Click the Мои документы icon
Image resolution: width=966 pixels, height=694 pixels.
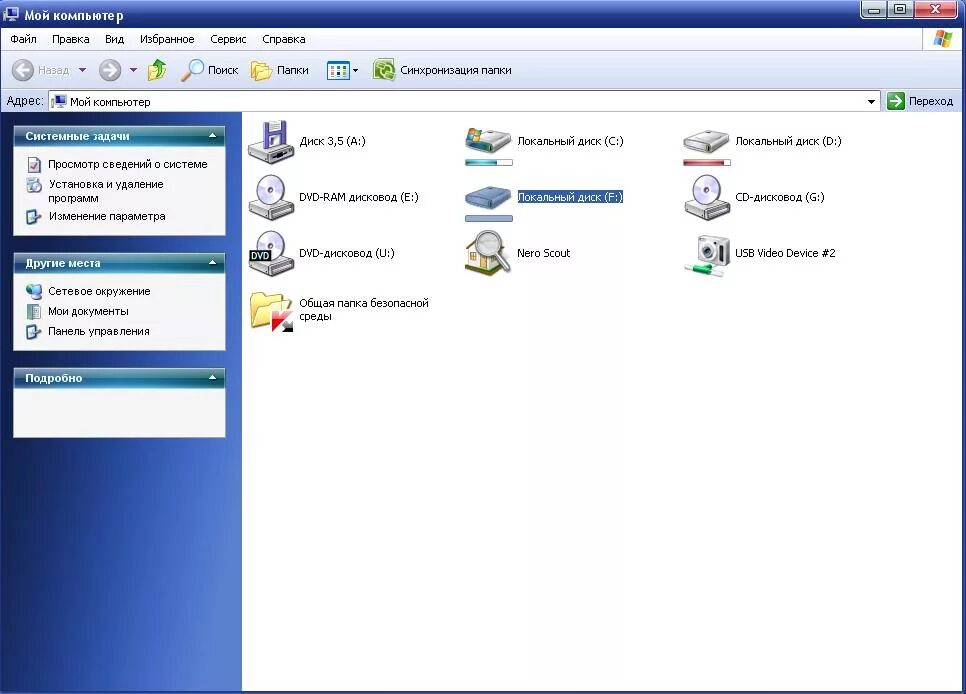pyautogui.click(x=34, y=311)
